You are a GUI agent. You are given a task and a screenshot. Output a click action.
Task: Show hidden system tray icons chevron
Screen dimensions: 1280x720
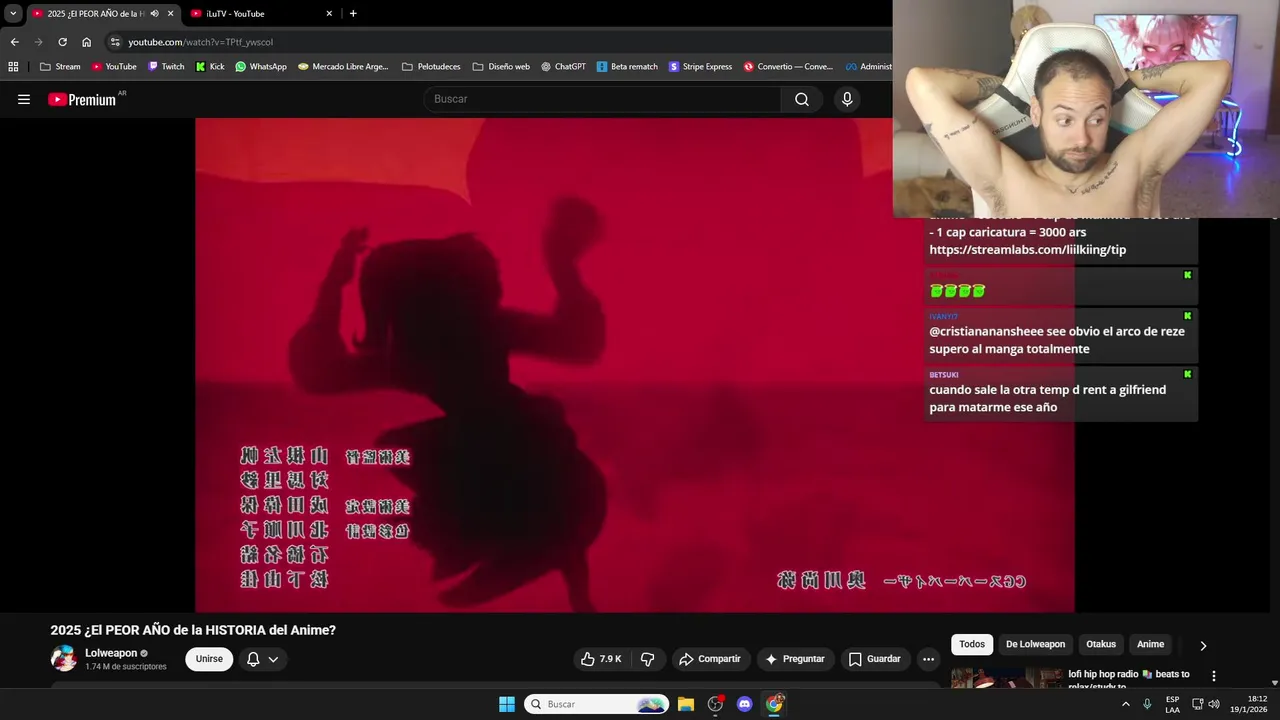[1126, 704]
